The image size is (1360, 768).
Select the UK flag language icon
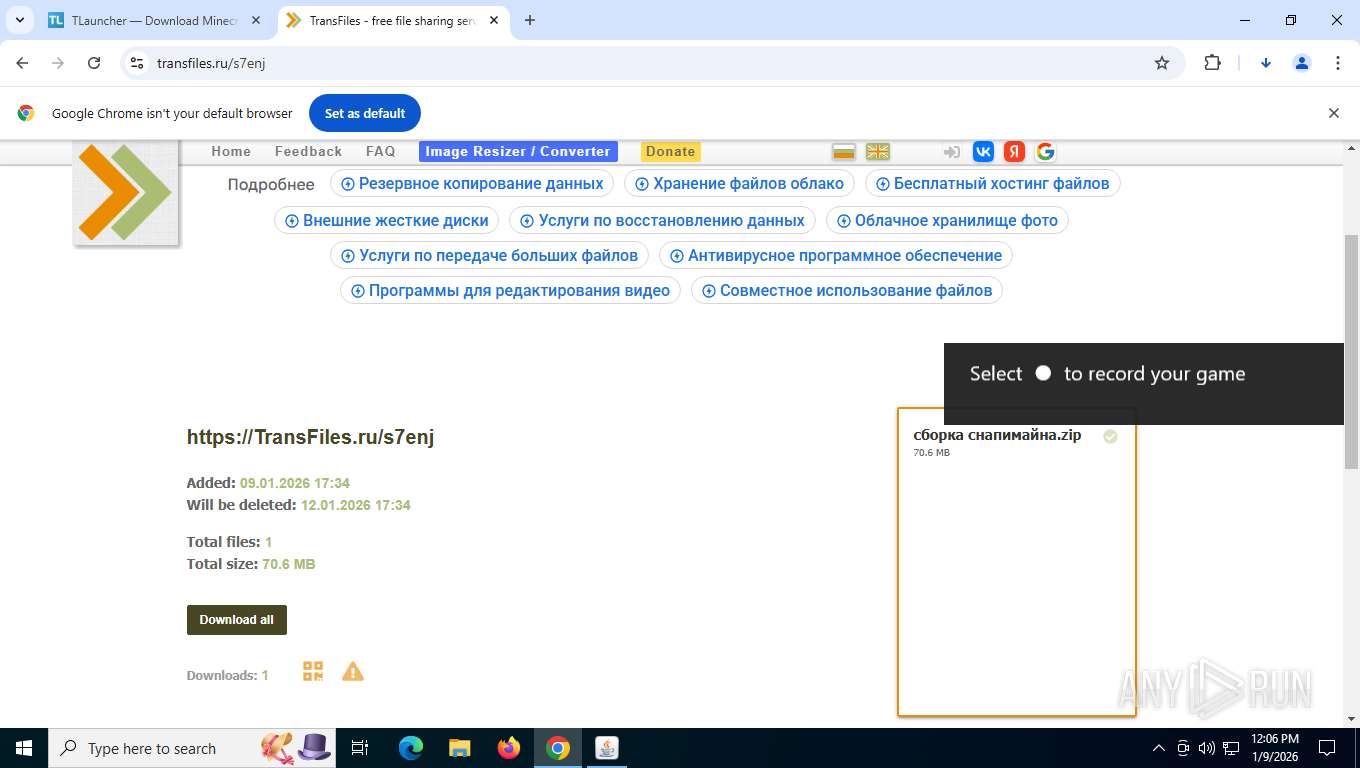click(877, 152)
